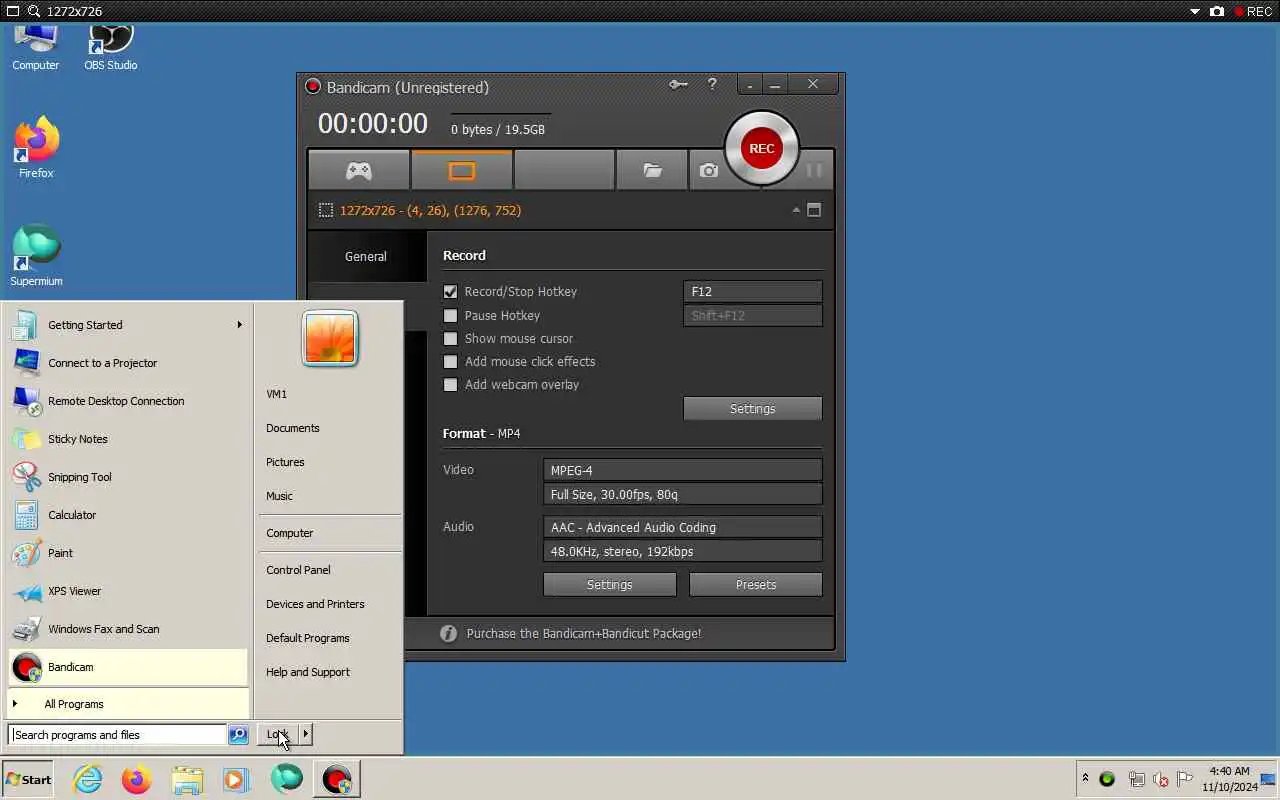Pause recording using the pause icon
Viewport: 1280px width, 800px height.
click(x=814, y=171)
